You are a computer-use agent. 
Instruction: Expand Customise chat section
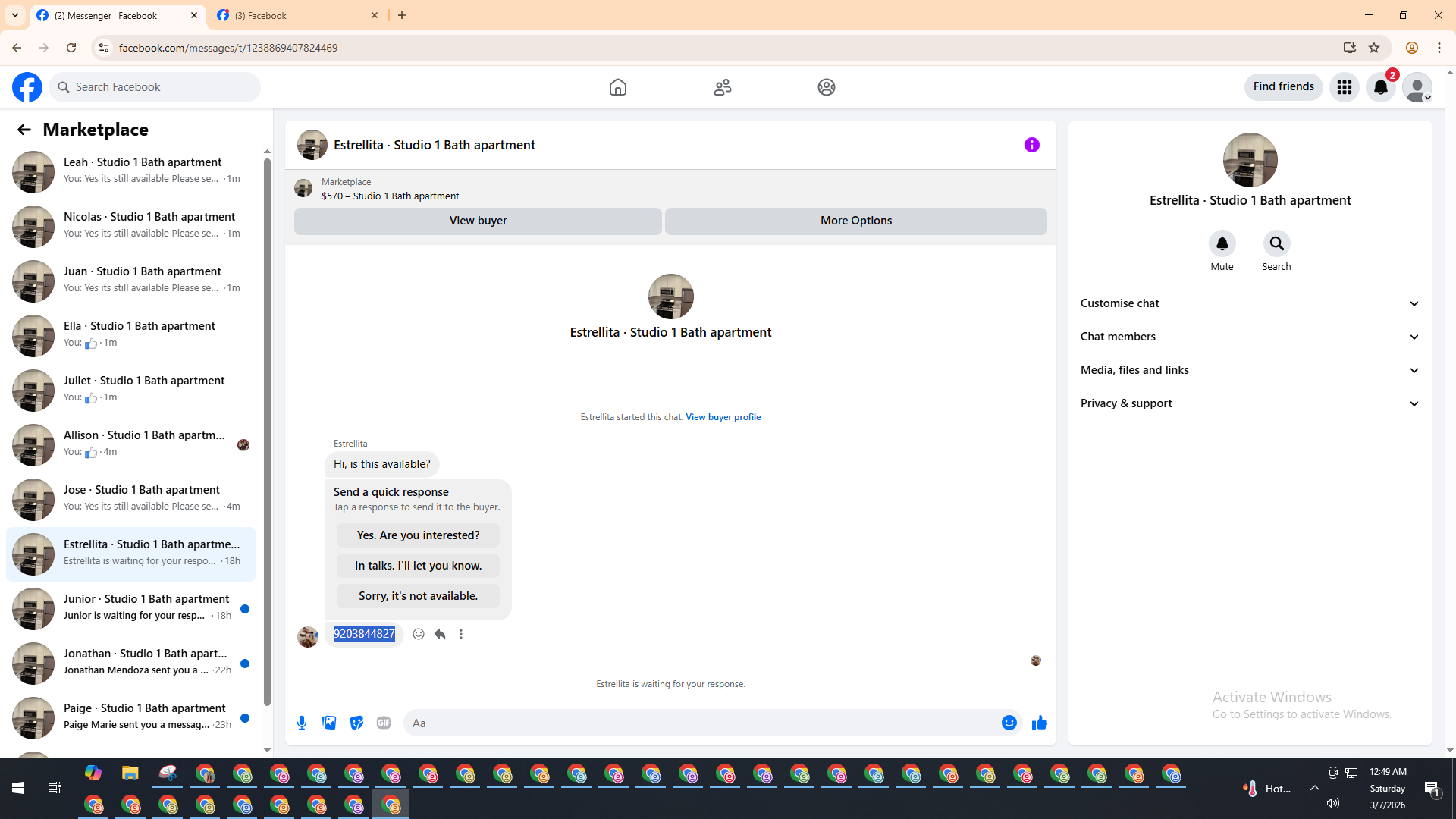point(1250,303)
